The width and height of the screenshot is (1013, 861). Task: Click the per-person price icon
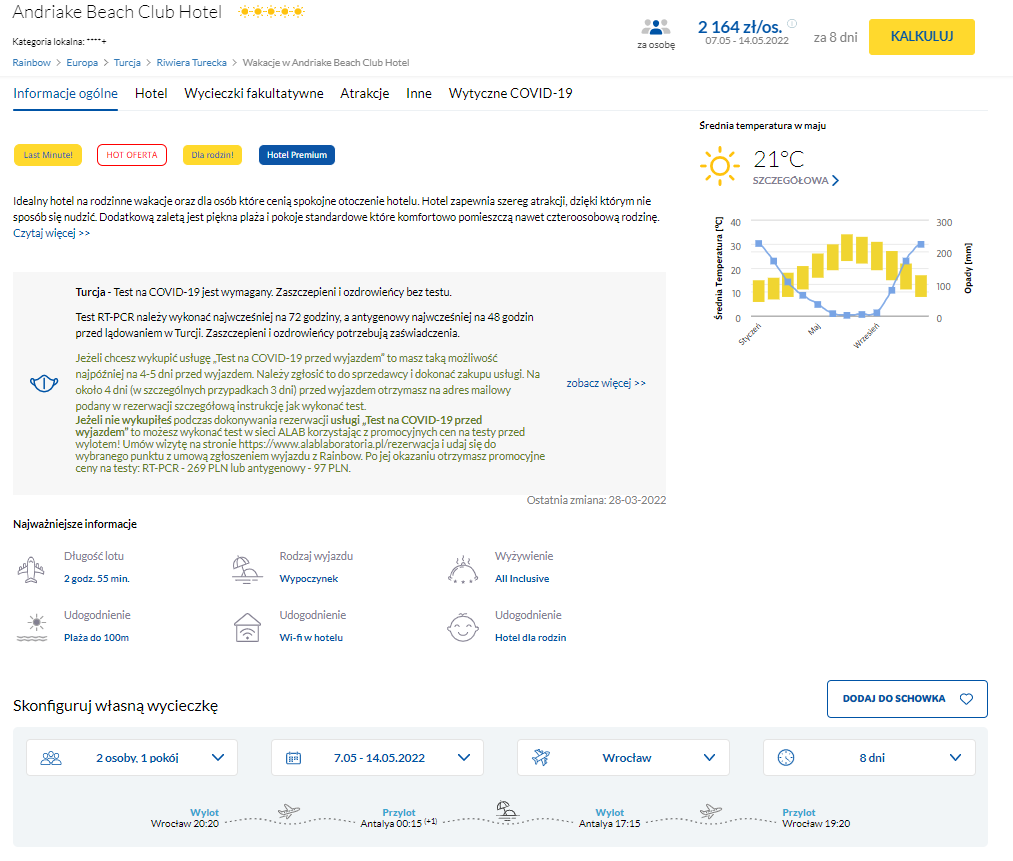(x=656, y=28)
